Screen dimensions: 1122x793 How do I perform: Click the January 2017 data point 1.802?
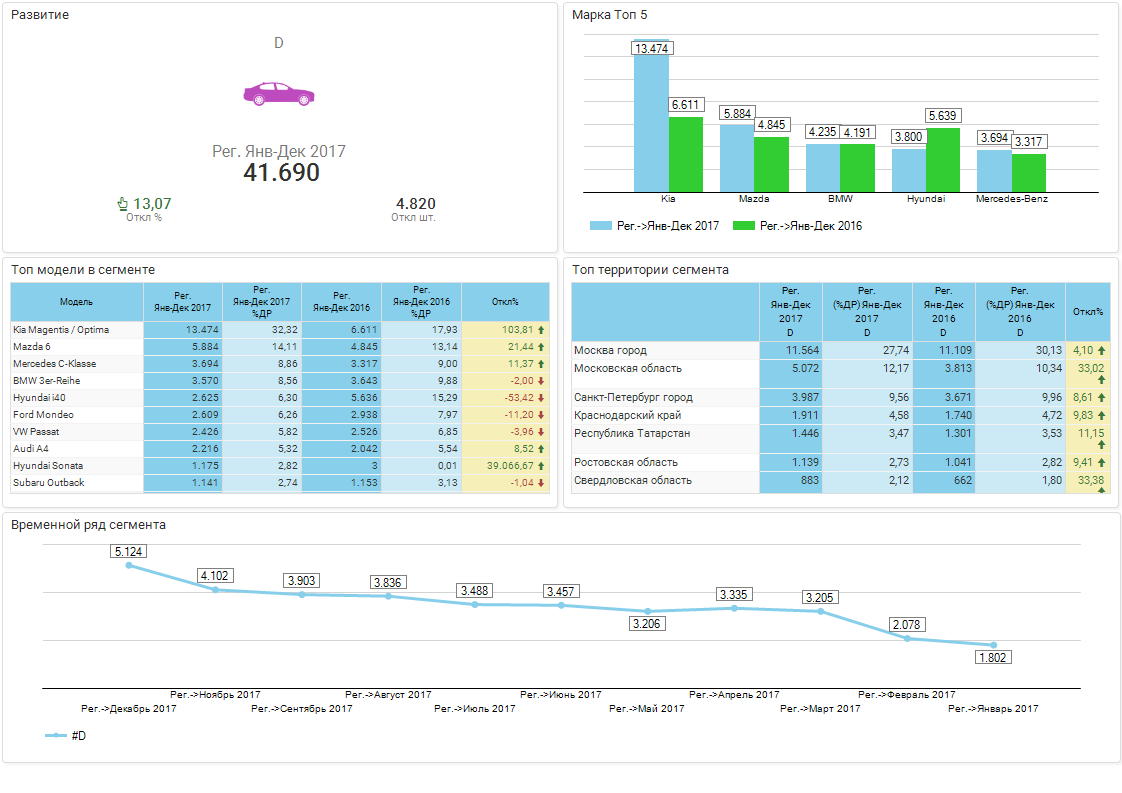tap(993, 645)
